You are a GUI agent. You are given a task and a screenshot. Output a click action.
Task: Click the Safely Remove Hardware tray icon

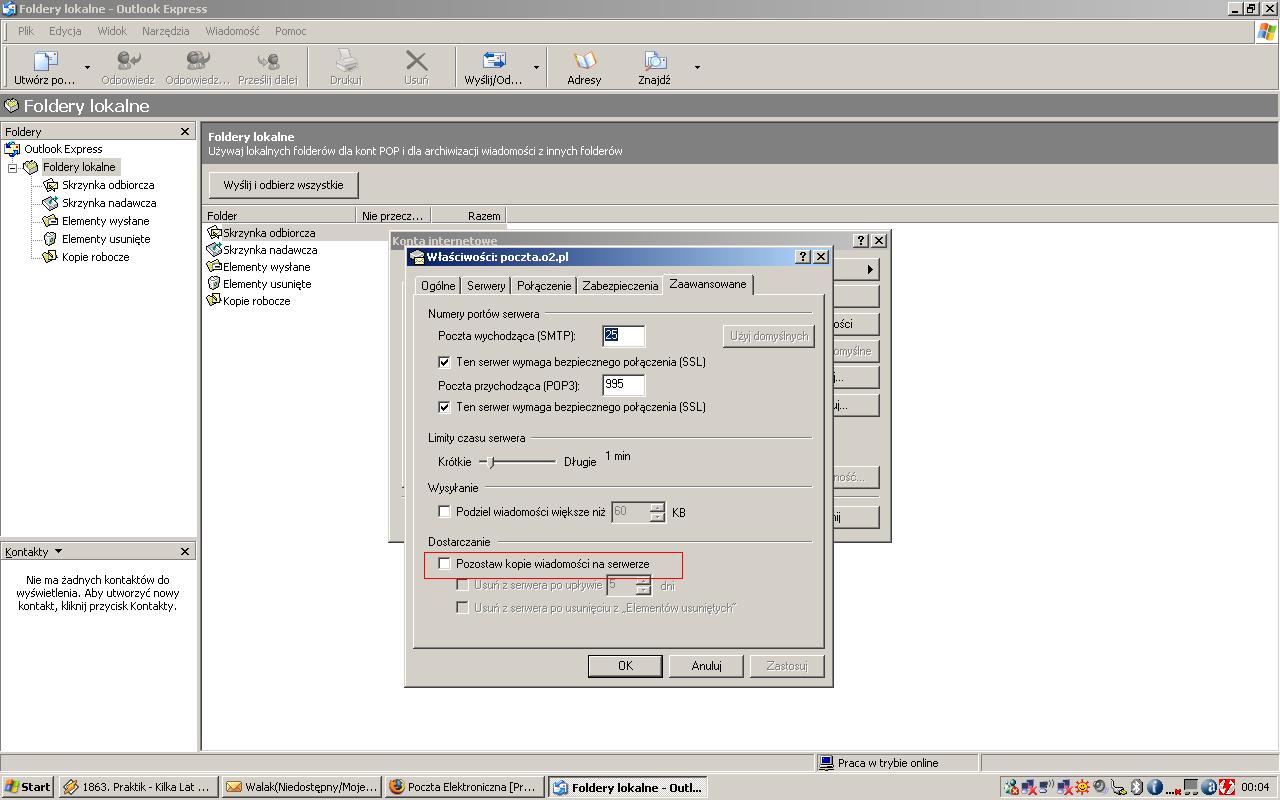coord(1119,787)
